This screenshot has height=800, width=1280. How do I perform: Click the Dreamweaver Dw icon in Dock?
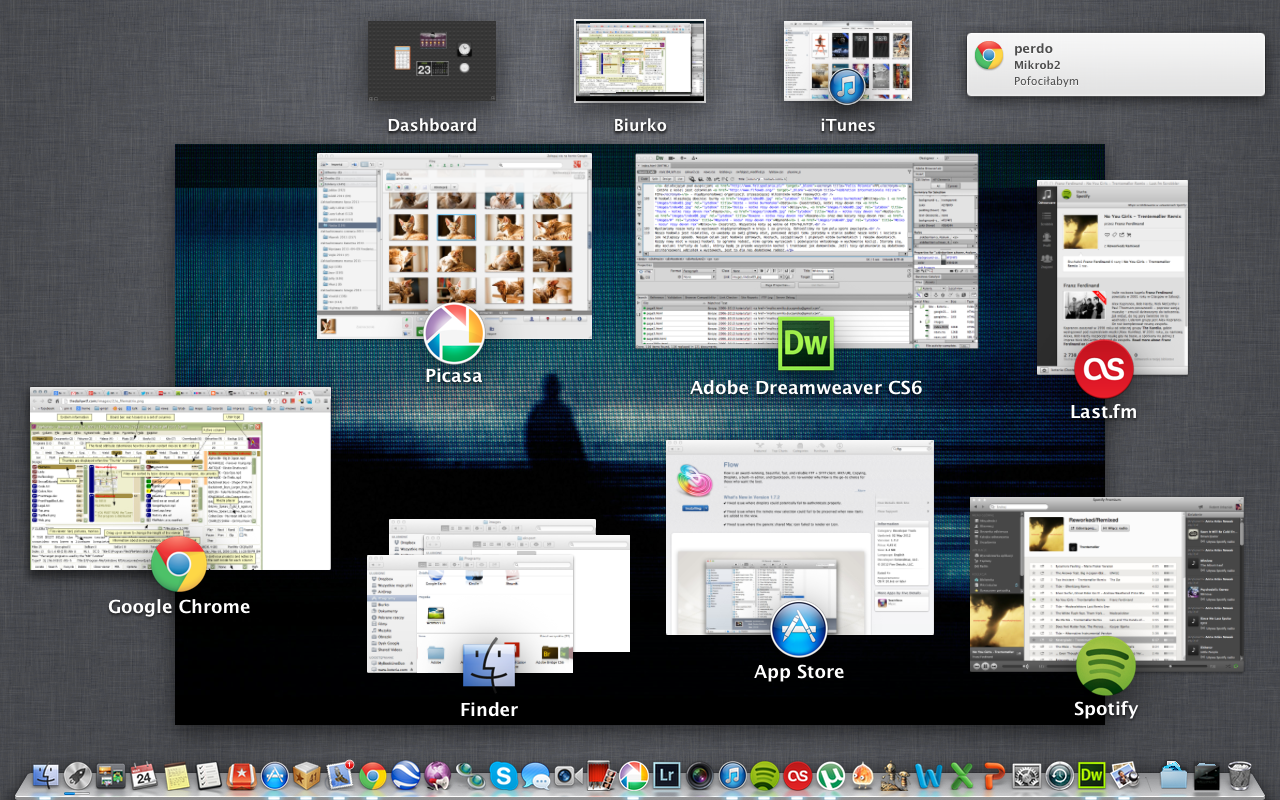pyautogui.click(x=1092, y=775)
